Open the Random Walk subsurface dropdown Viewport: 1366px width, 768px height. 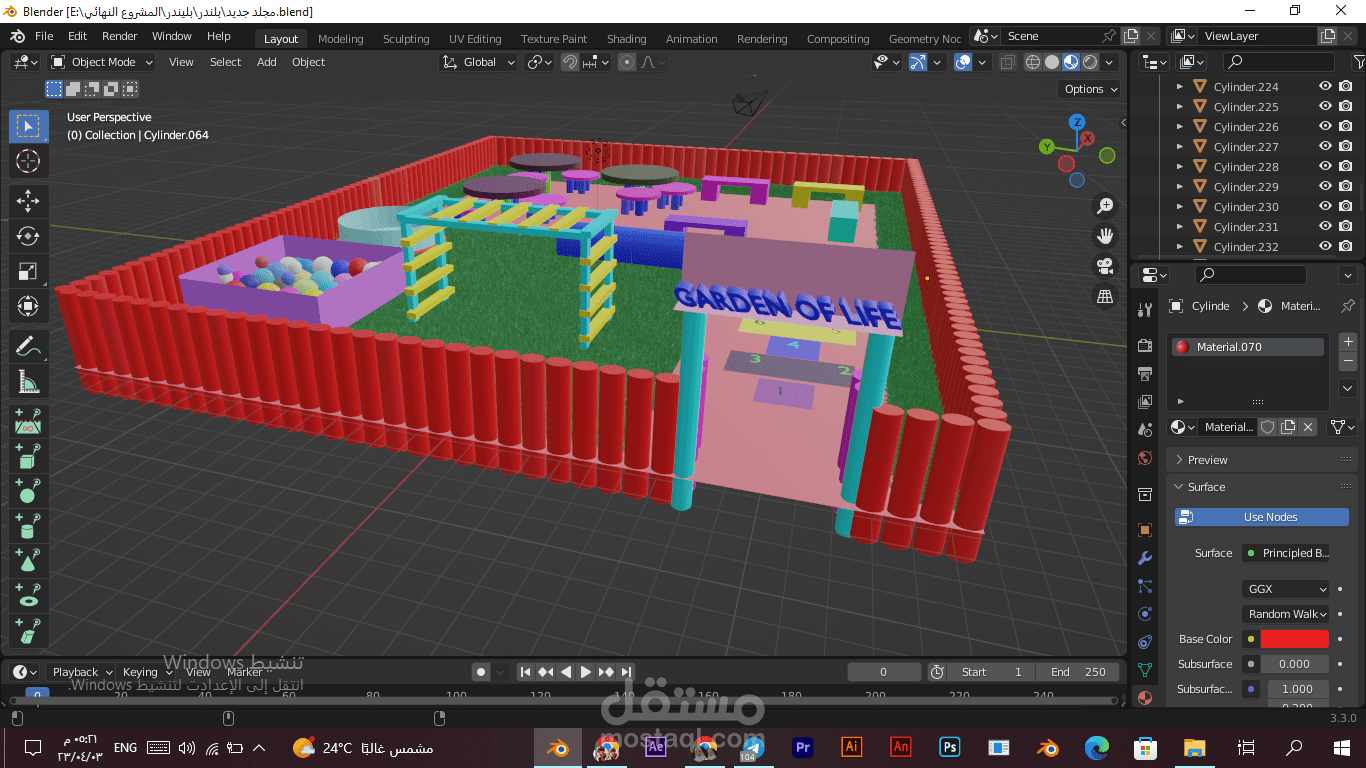(1286, 614)
